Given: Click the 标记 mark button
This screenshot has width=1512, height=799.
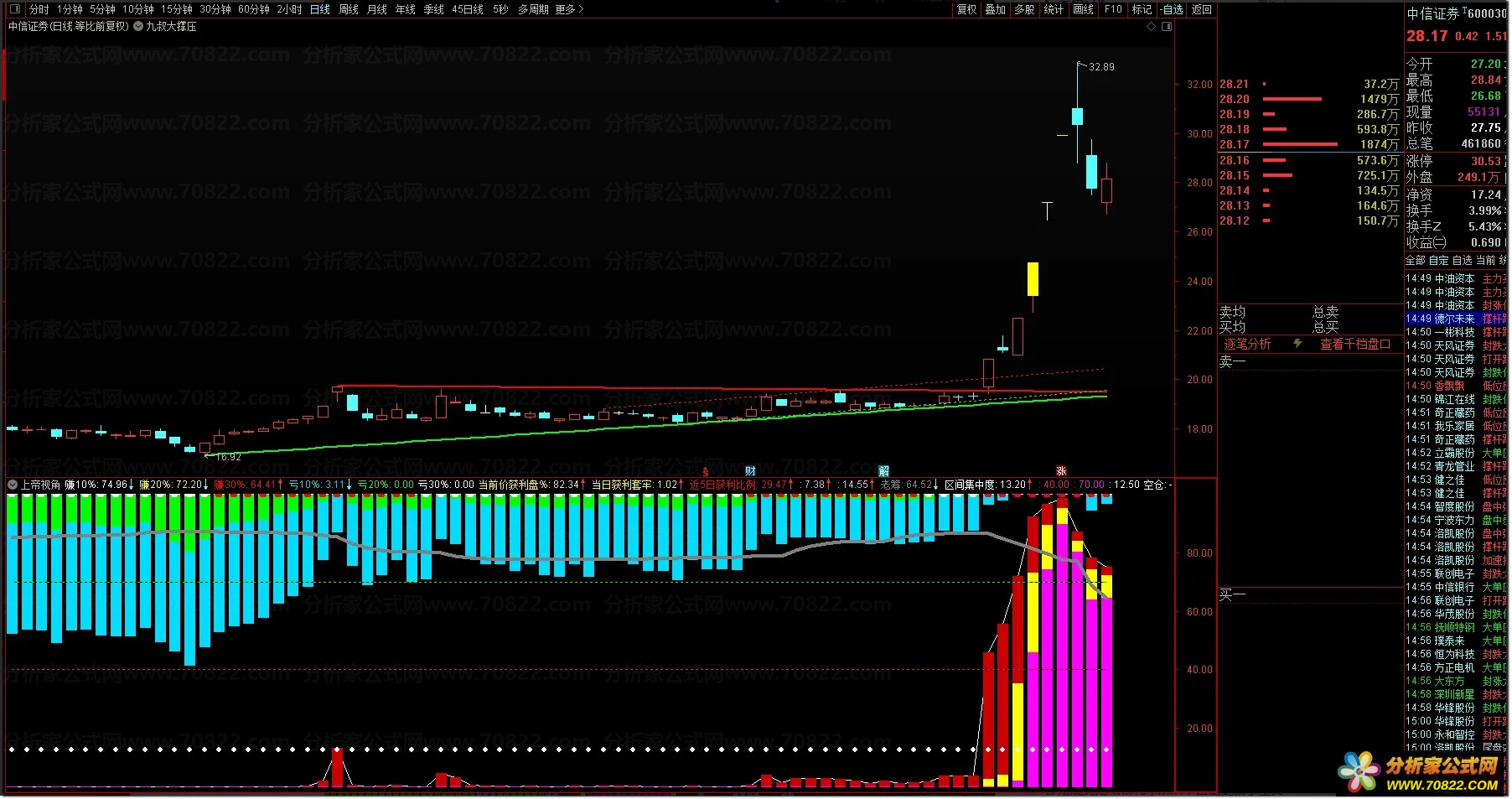Looking at the screenshot, I should point(1142,9).
